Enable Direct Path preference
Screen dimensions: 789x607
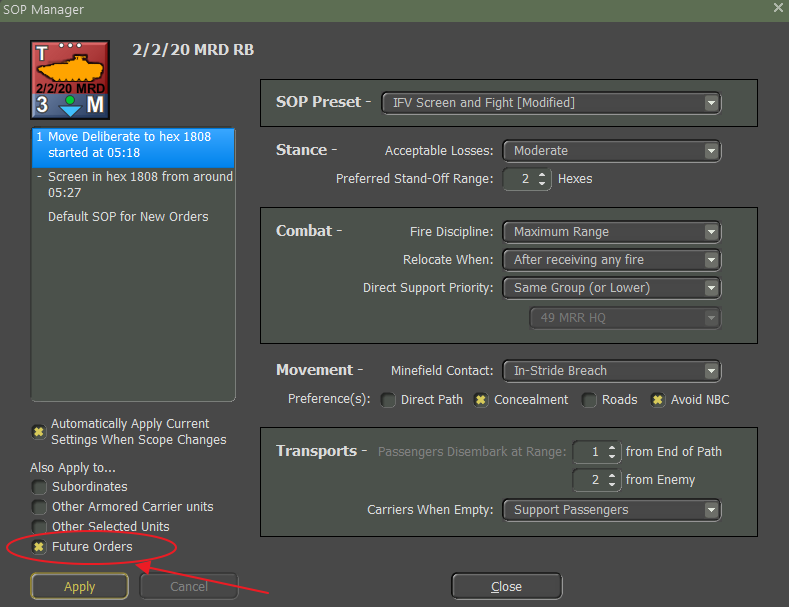point(388,400)
